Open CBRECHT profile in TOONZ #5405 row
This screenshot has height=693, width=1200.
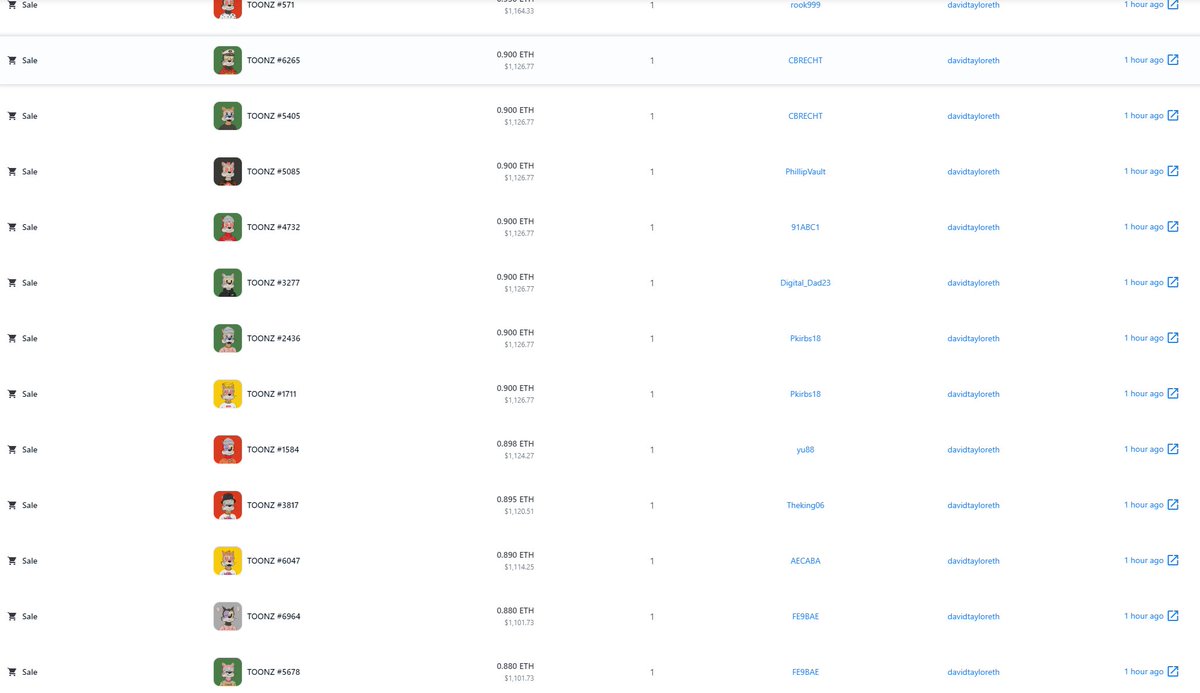click(805, 116)
